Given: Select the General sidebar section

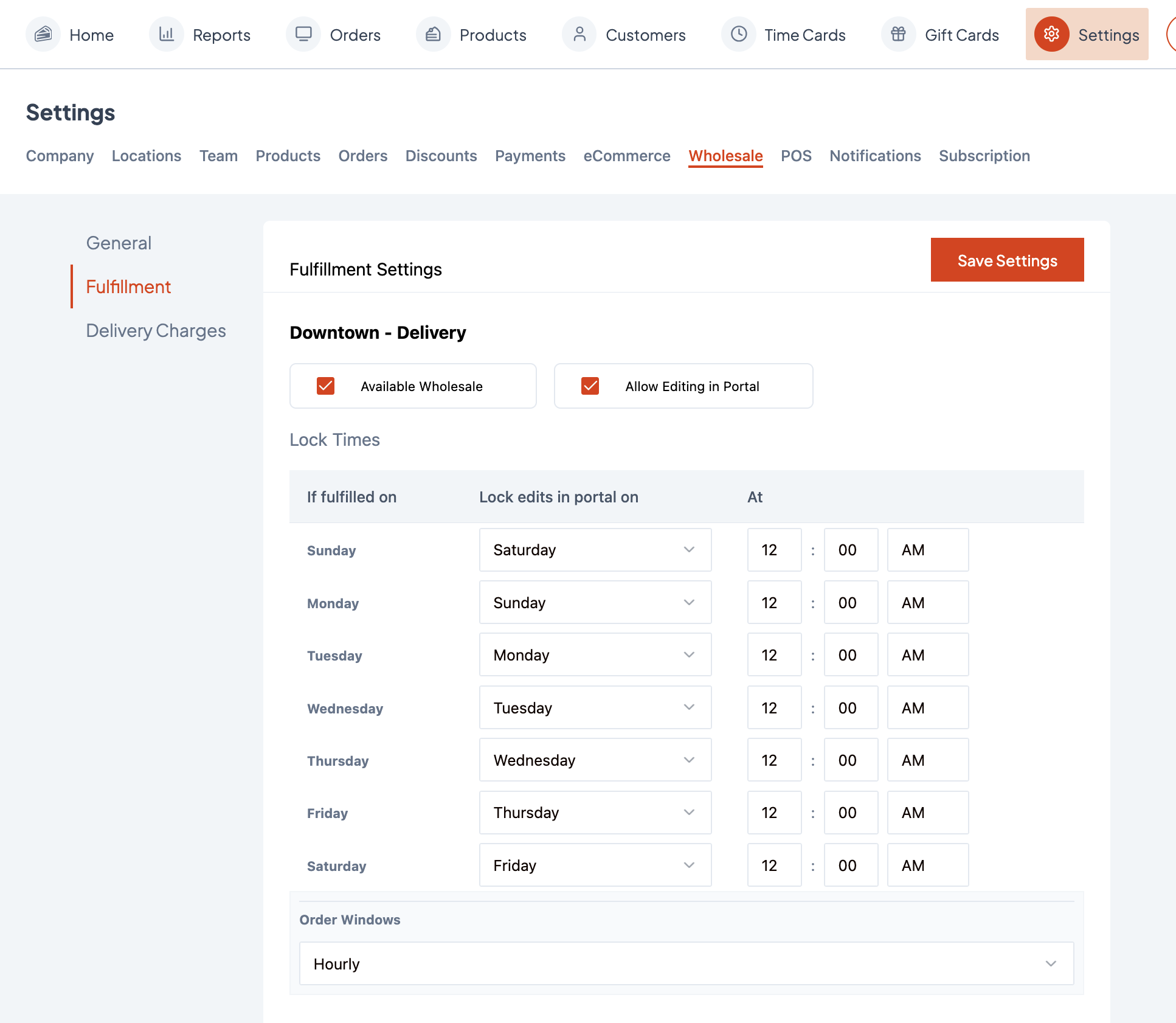Looking at the screenshot, I should coord(119,243).
